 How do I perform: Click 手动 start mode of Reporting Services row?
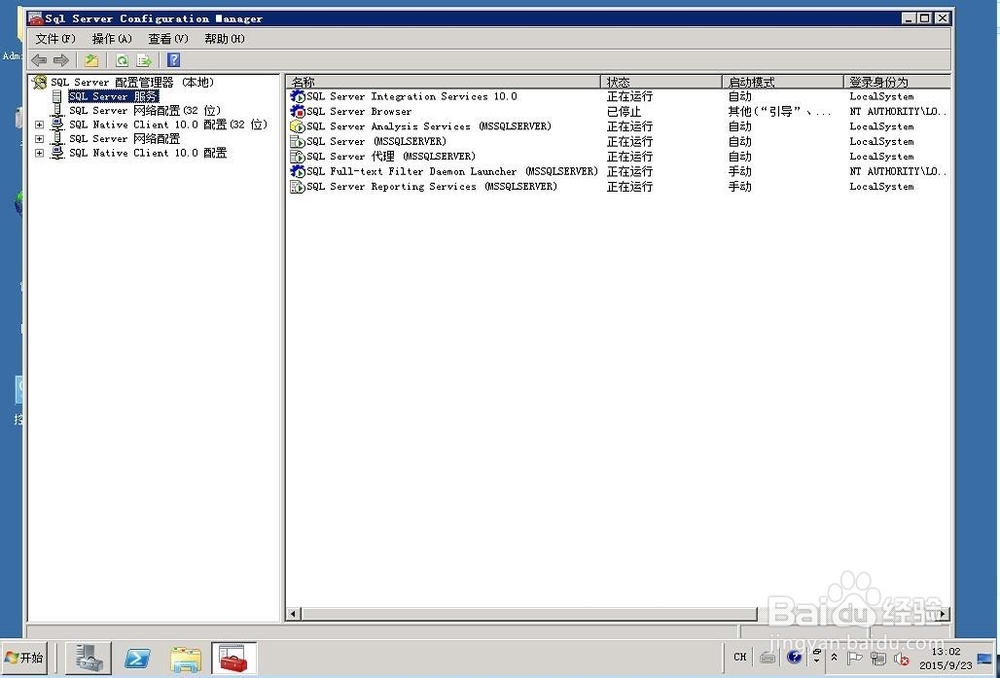click(x=740, y=187)
